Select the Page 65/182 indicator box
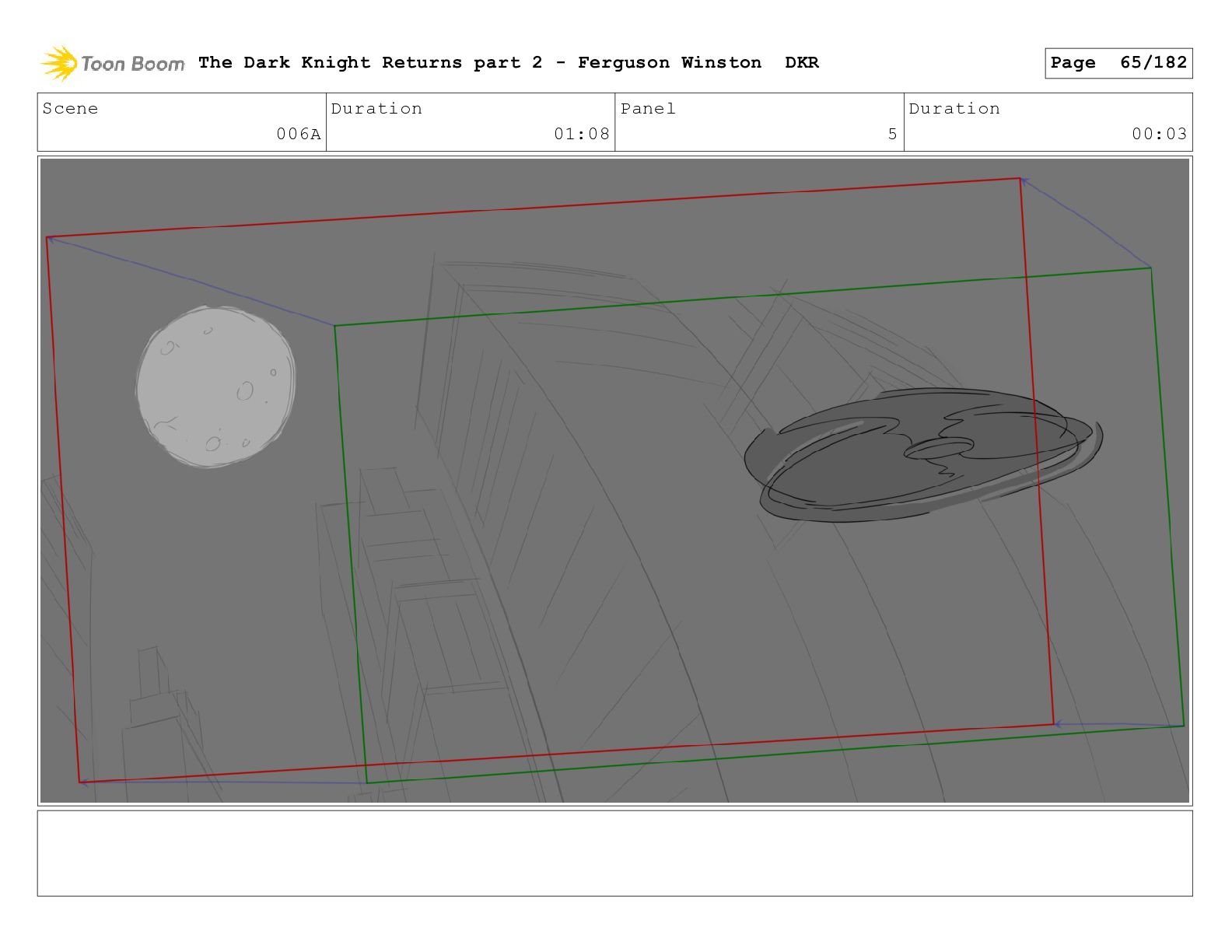This screenshot has height=952, width=1232. [x=1118, y=63]
